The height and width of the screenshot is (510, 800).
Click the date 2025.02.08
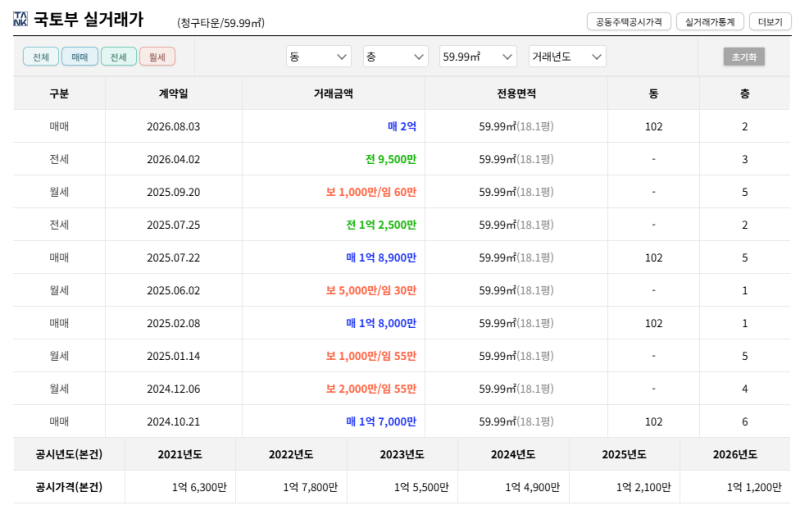[x=173, y=323]
